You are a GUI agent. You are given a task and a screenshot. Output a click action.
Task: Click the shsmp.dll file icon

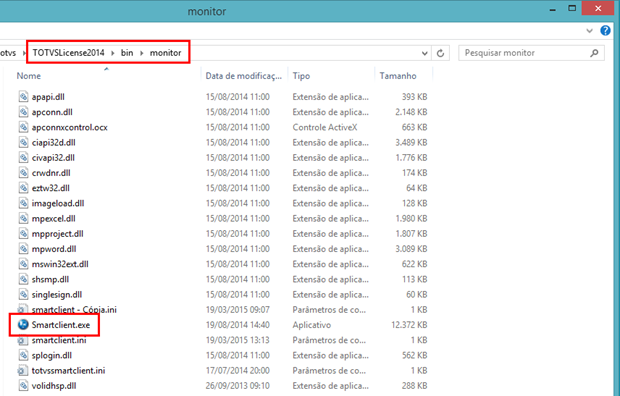23,279
